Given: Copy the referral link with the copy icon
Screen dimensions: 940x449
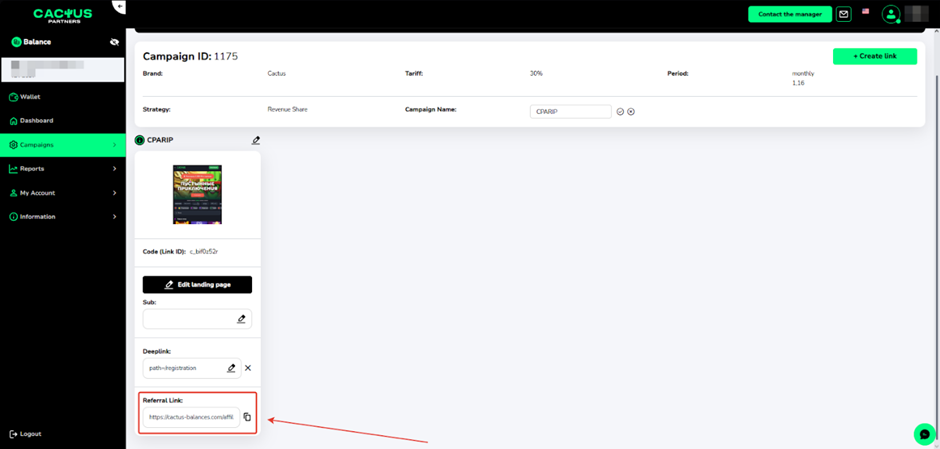Looking at the screenshot, I should (248, 417).
